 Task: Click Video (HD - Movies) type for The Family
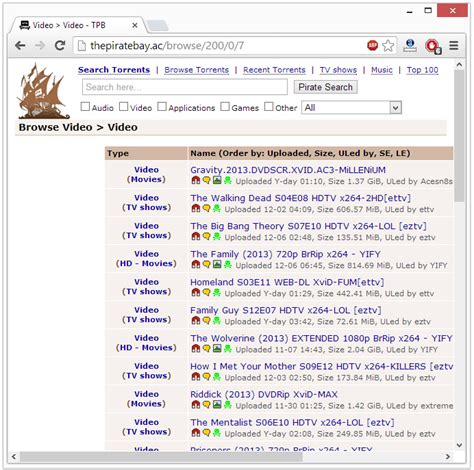click(x=146, y=259)
